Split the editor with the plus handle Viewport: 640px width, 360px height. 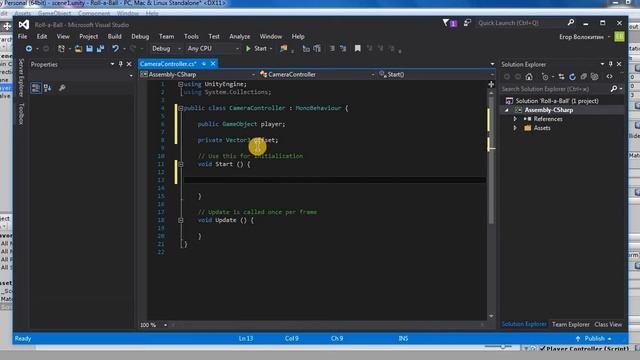(x=491, y=84)
